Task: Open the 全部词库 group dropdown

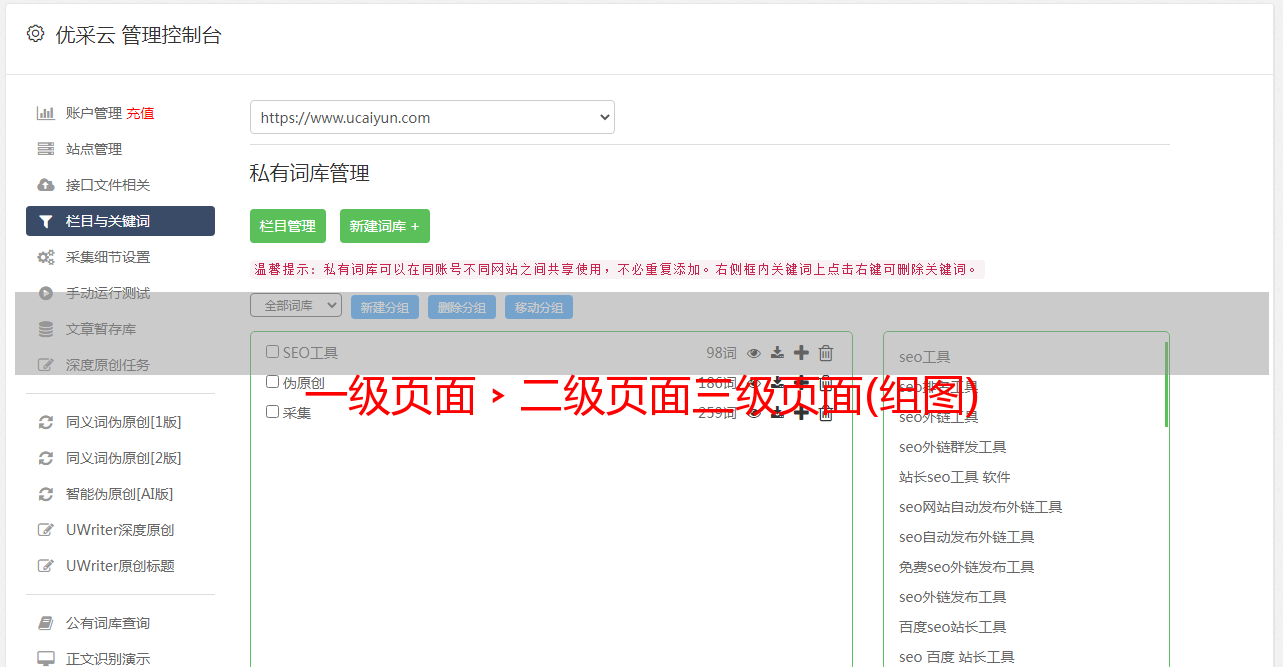Action: [x=296, y=306]
